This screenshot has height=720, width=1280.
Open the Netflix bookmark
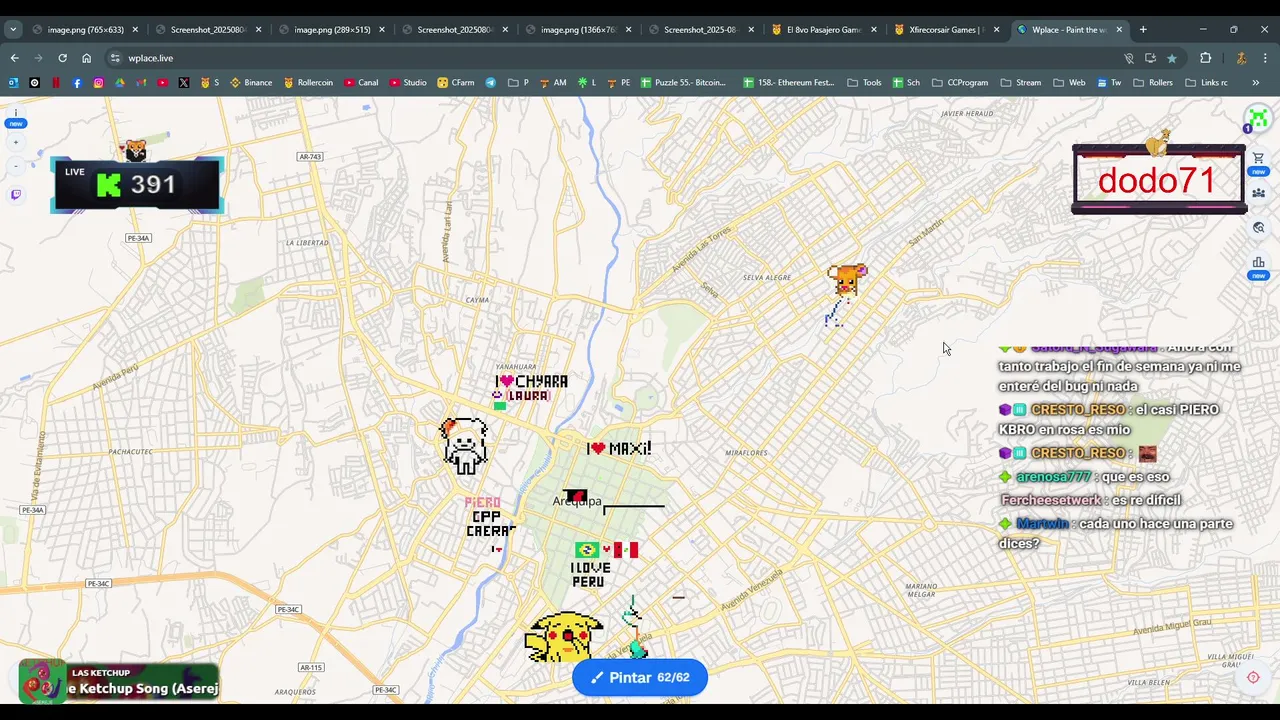(x=56, y=82)
